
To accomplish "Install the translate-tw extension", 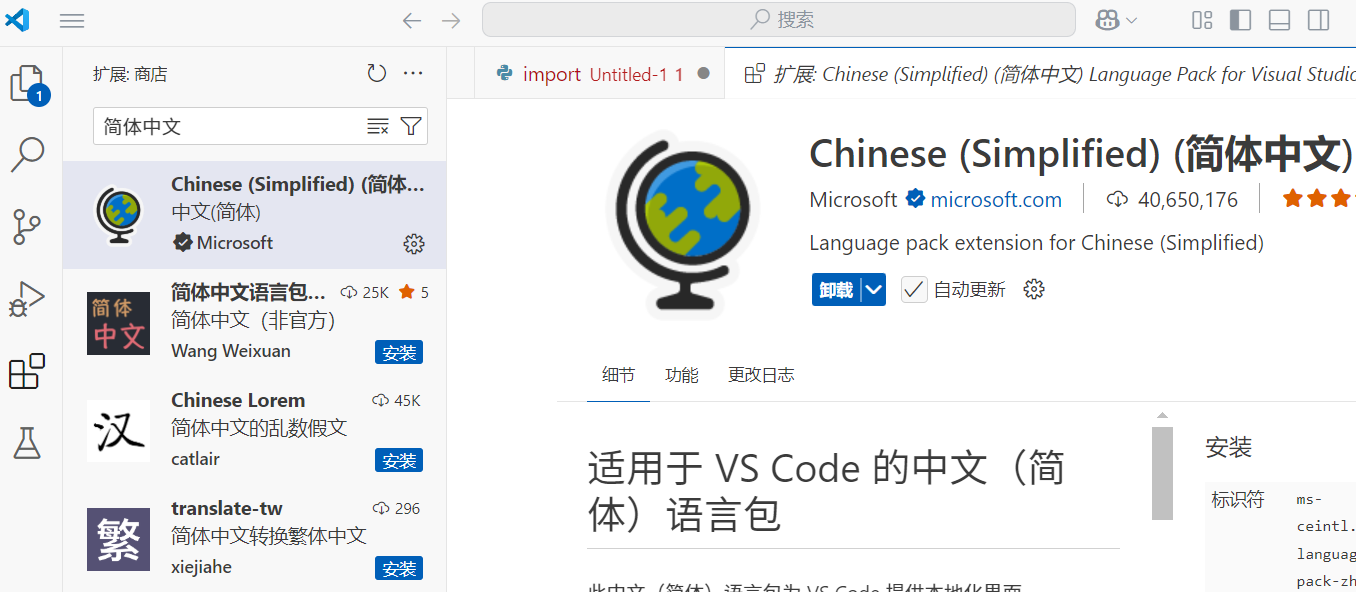I will (399, 568).
